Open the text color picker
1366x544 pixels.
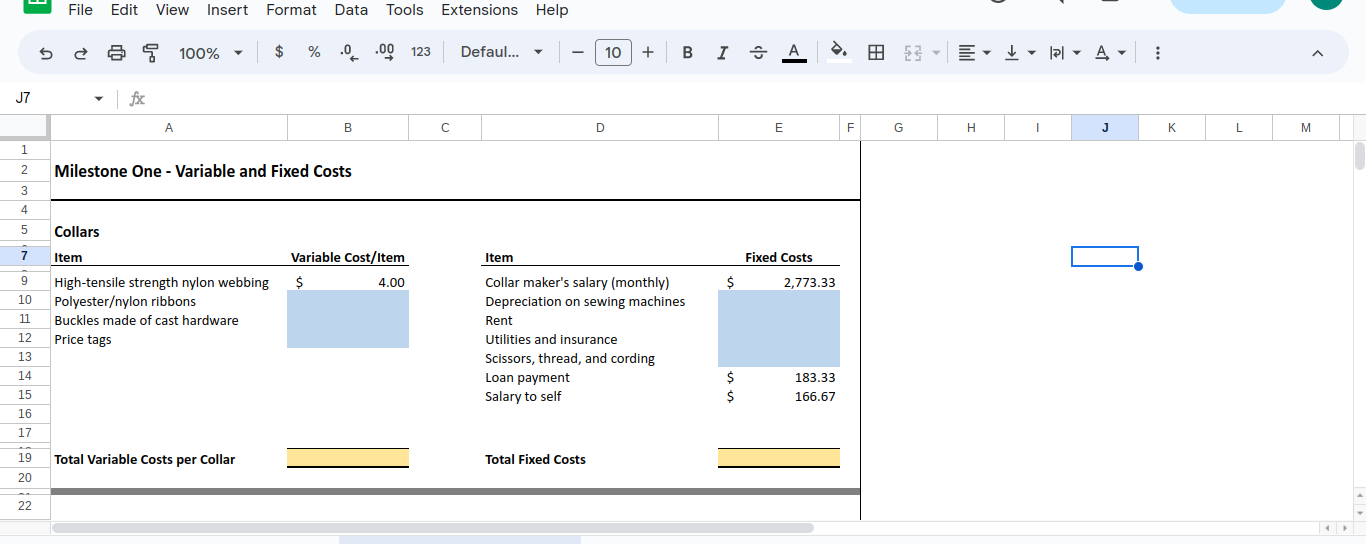tap(794, 52)
